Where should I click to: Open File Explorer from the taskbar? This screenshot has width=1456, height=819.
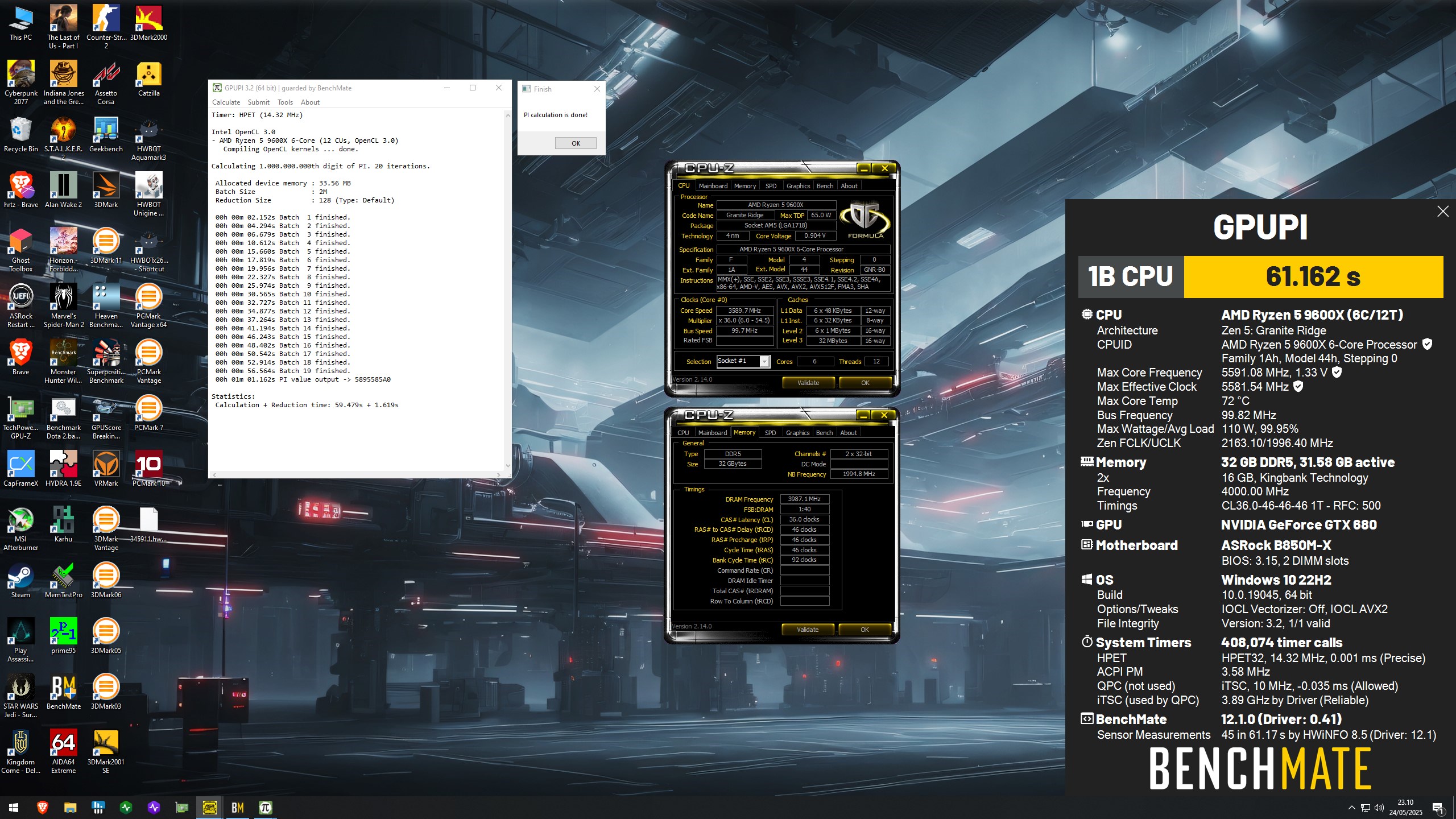tap(70, 807)
